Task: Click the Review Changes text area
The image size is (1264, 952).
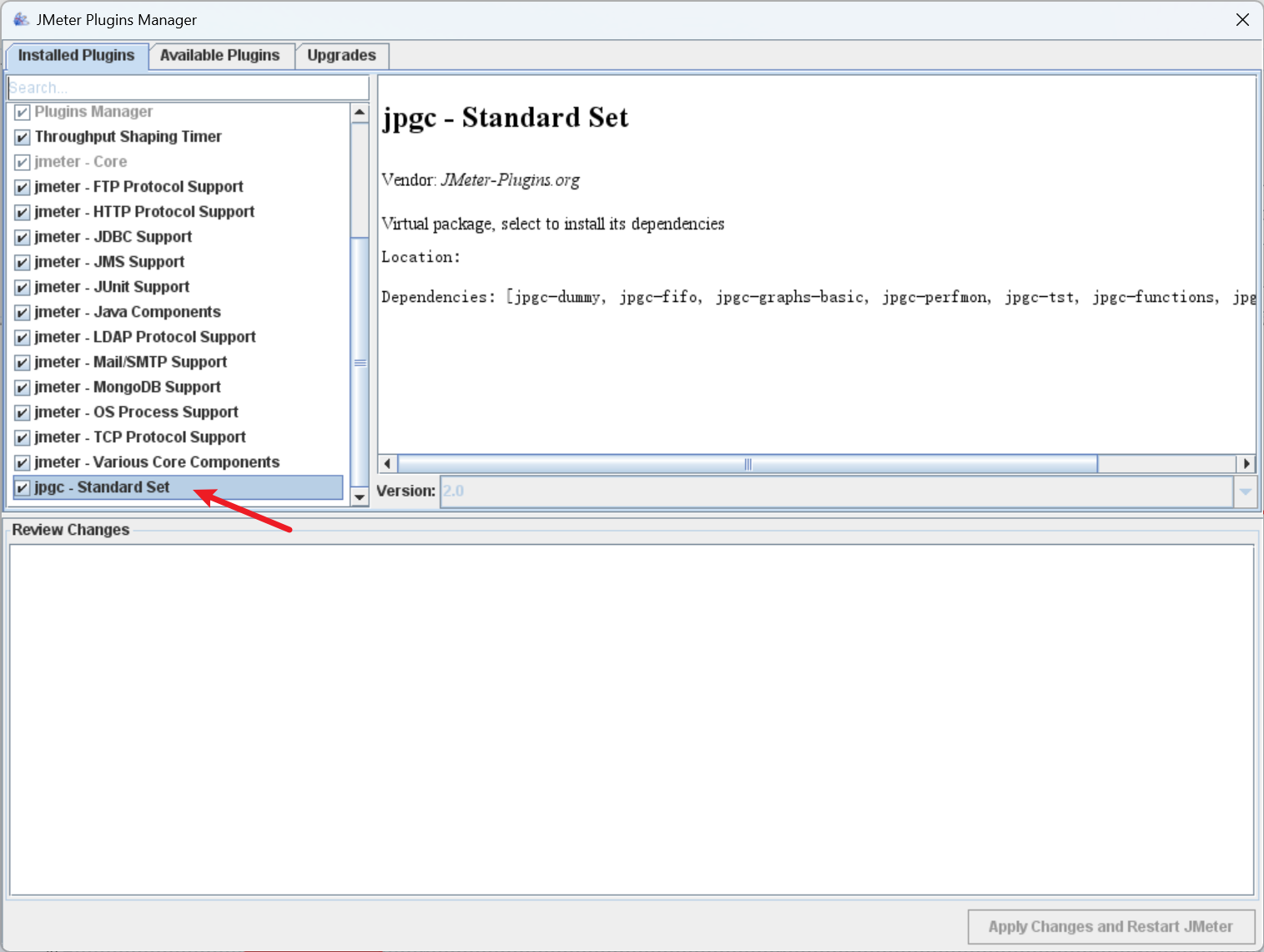Action: (x=632, y=720)
